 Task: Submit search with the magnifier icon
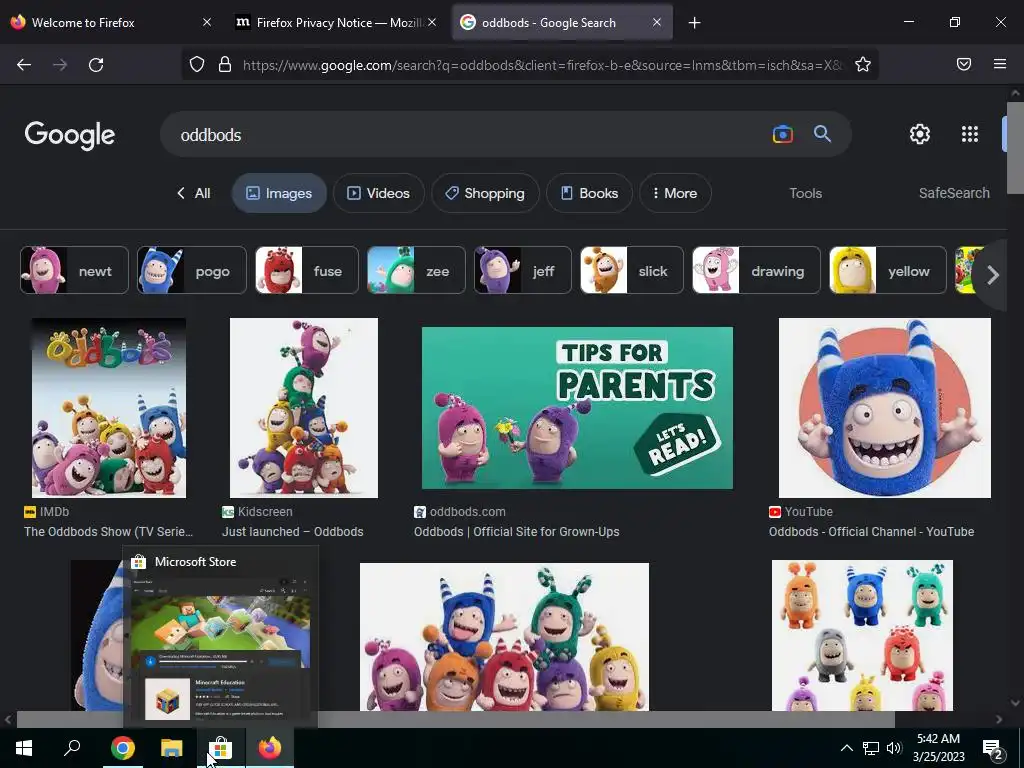(822, 135)
